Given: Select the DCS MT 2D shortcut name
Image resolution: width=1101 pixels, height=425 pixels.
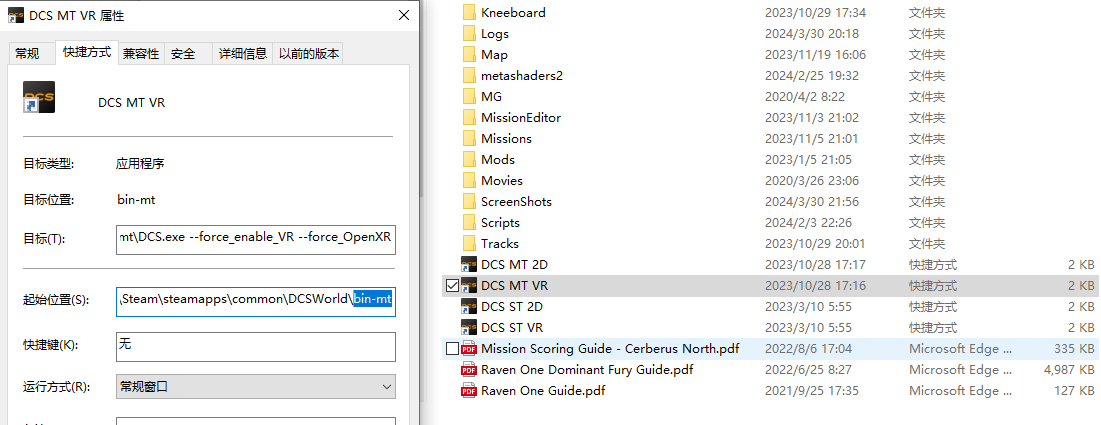Looking at the screenshot, I should pyautogui.click(x=515, y=265).
